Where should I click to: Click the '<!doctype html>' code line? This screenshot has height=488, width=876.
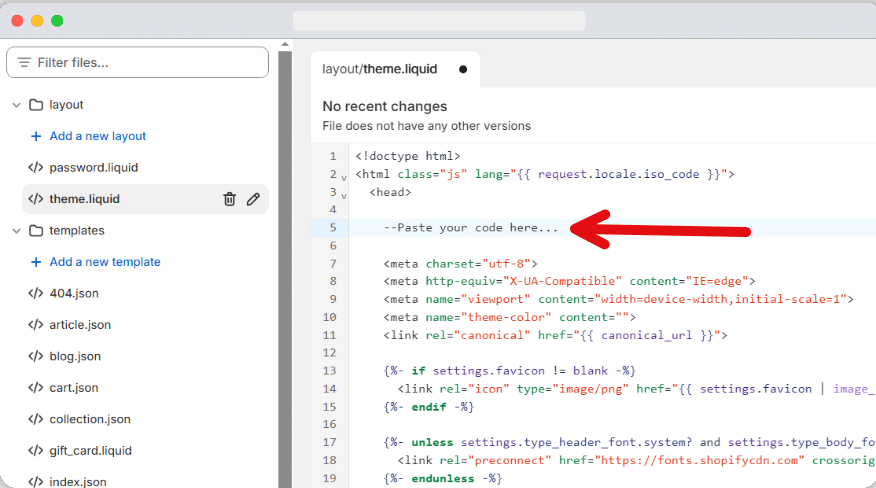408,156
